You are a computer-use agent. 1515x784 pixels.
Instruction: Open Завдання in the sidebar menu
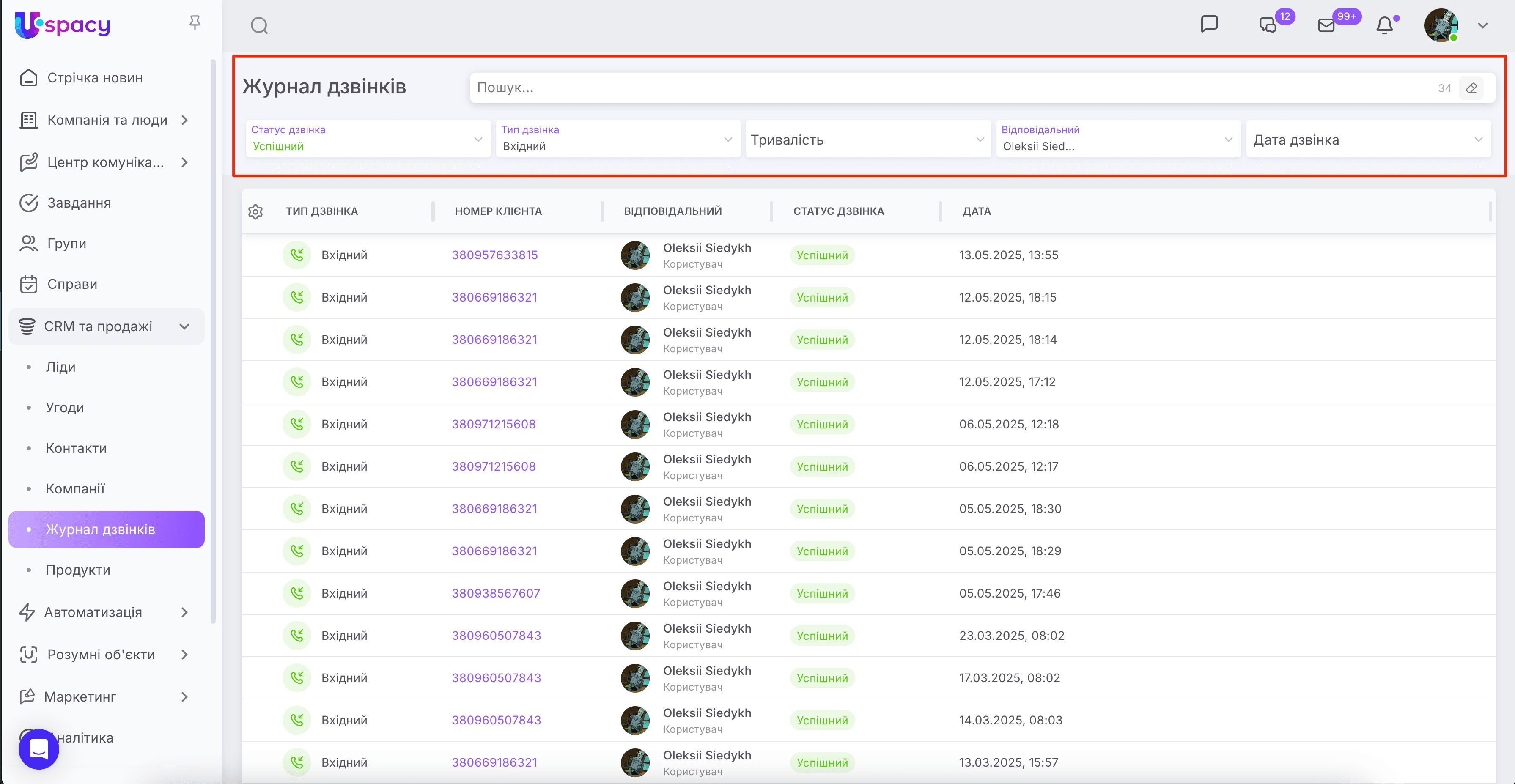tap(79, 203)
